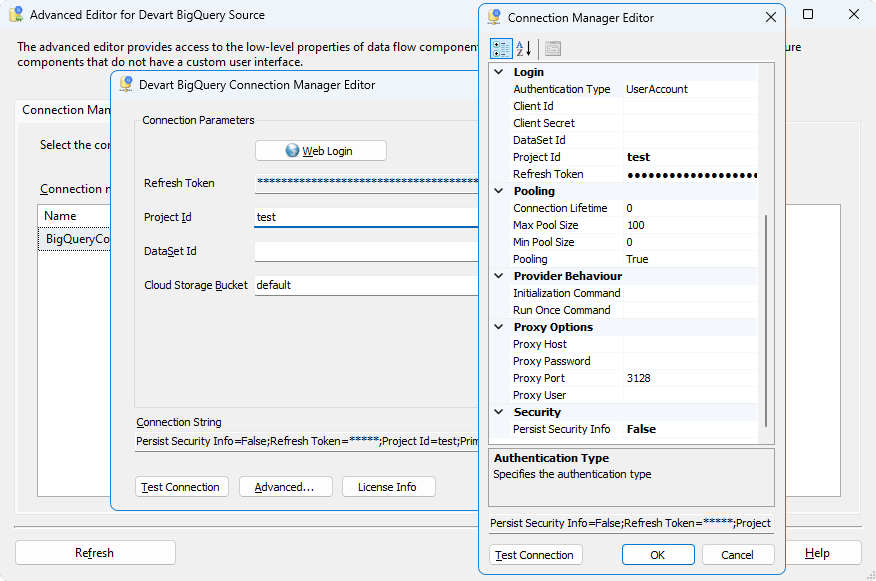
Task: Click the Devart BigQuery editor title icon
Action: 126,85
